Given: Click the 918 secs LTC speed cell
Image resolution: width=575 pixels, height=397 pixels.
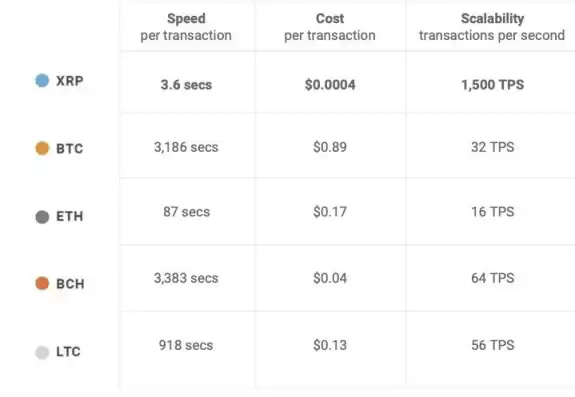Looking at the screenshot, I should coord(186,345).
